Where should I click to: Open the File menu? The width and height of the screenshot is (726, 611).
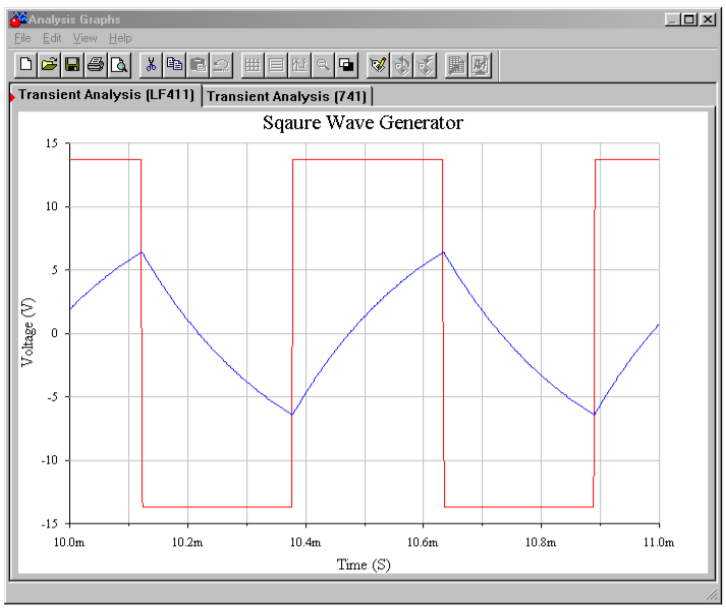(x=23, y=38)
